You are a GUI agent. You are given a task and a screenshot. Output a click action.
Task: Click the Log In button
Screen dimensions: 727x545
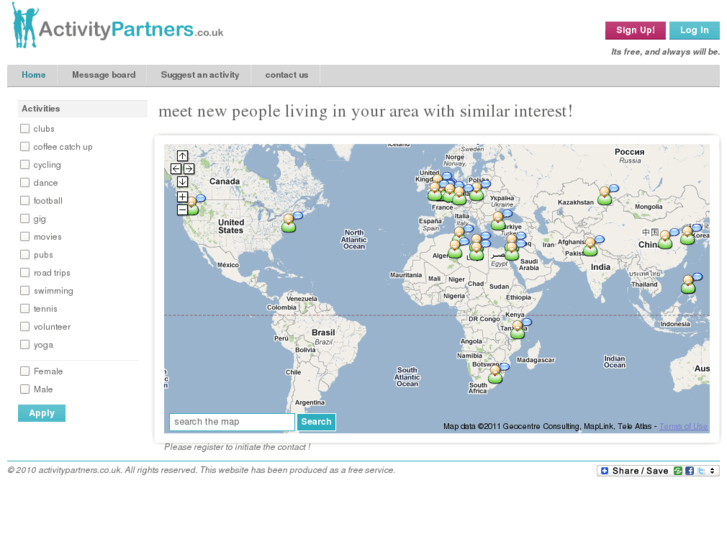tap(694, 30)
